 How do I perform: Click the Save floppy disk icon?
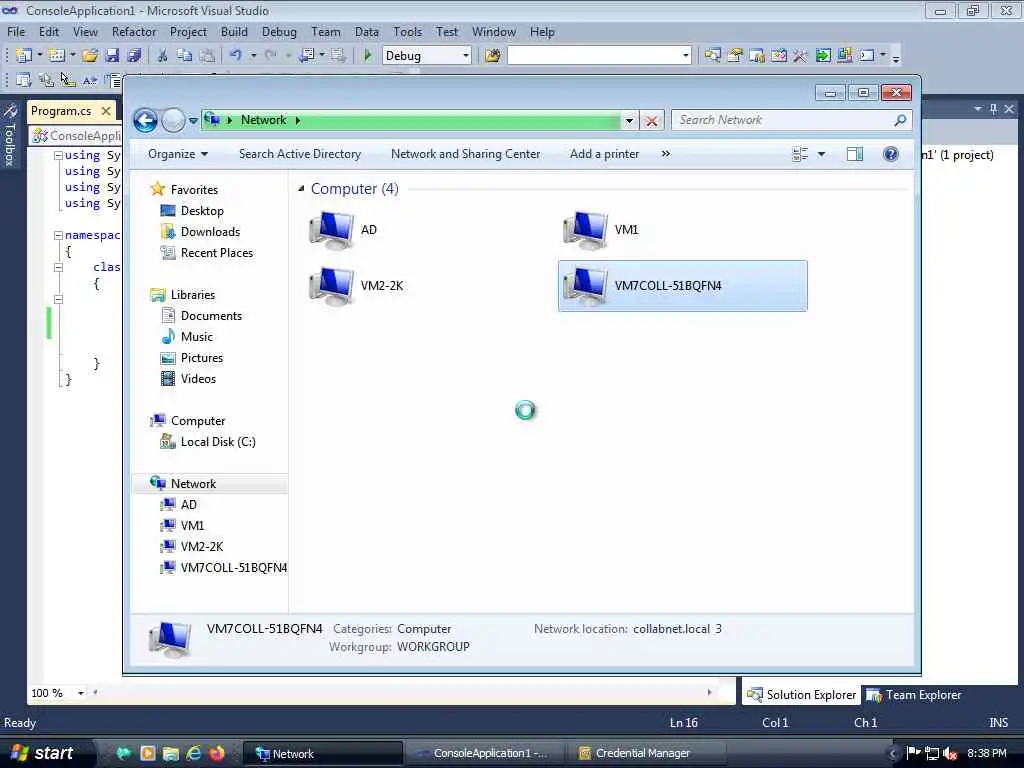tap(112, 56)
